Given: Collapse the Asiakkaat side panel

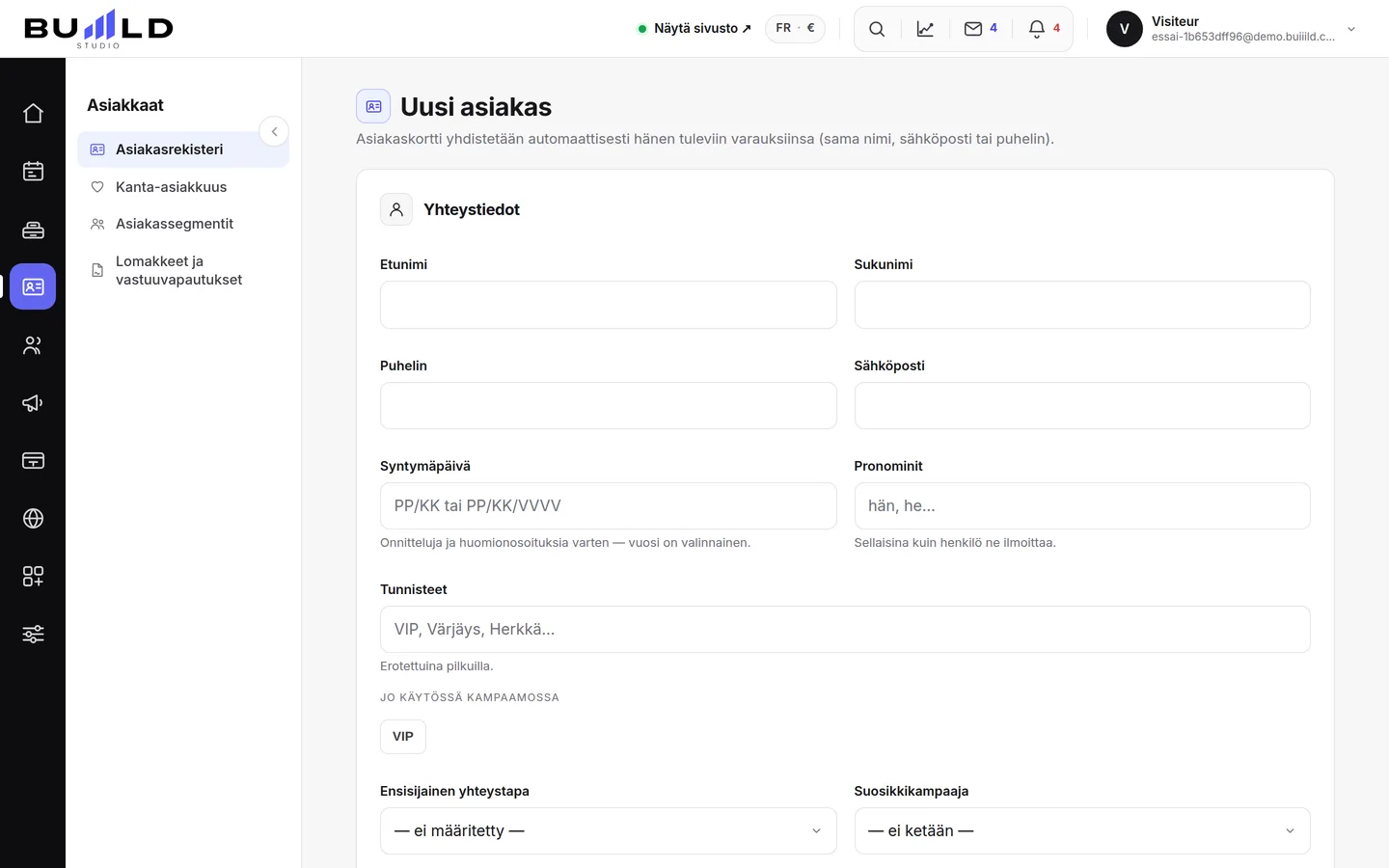Looking at the screenshot, I should click(x=274, y=131).
